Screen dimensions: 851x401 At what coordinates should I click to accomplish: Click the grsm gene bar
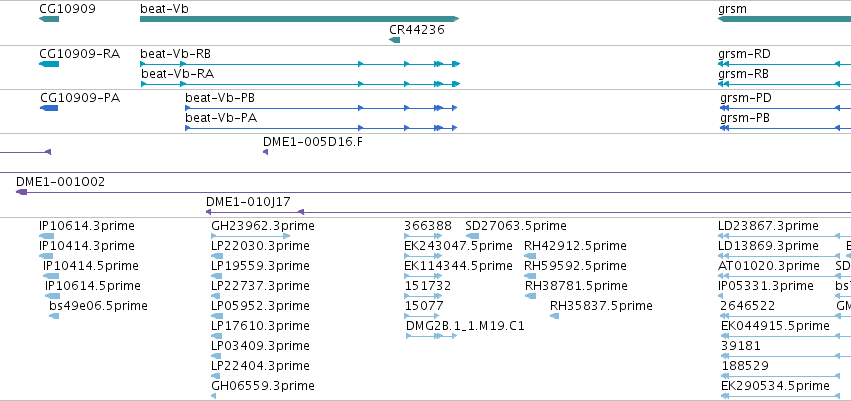pyautogui.click(x=784, y=19)
